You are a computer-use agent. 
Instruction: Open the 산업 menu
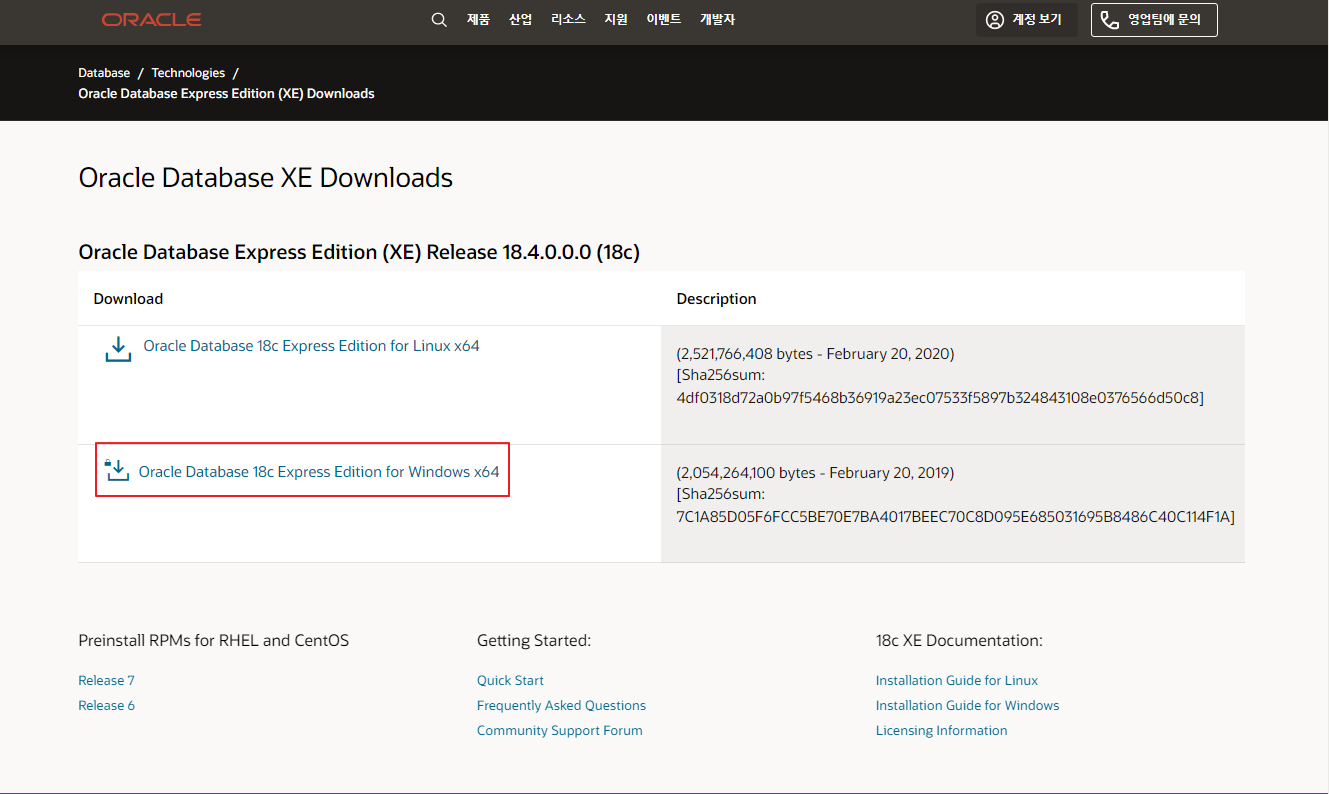(520, 19)
